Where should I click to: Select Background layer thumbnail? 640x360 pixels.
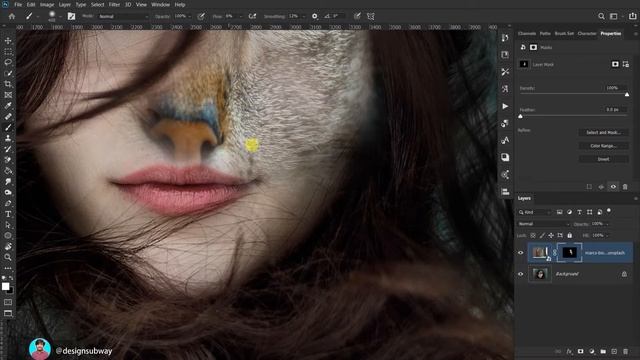[x=540, y=274]
